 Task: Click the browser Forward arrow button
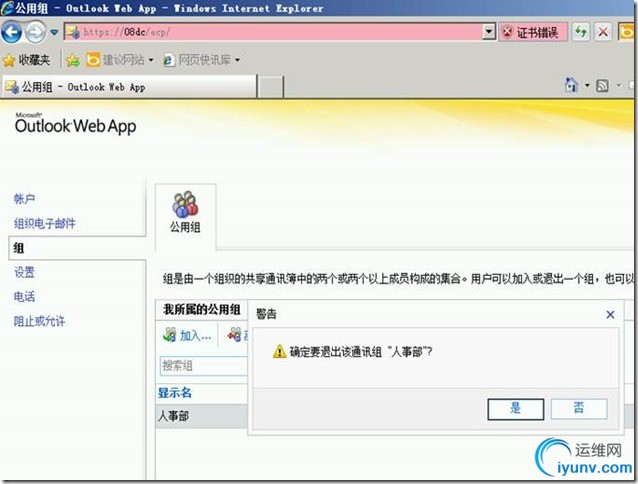click(x=35, y=32)
